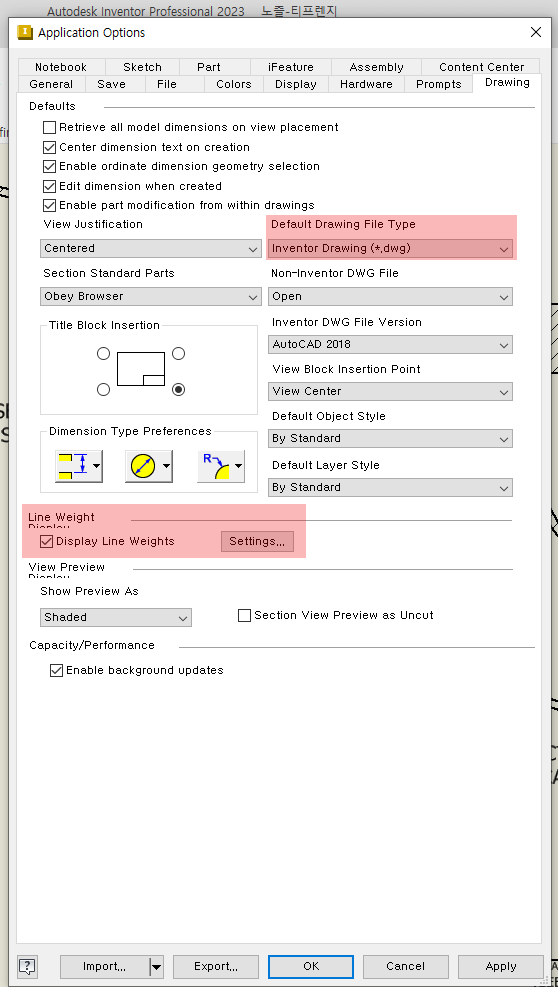Switch to the iFeature tab
Image resolution: width=558 pixels, height=987 pixels.
tap(290, 67)
